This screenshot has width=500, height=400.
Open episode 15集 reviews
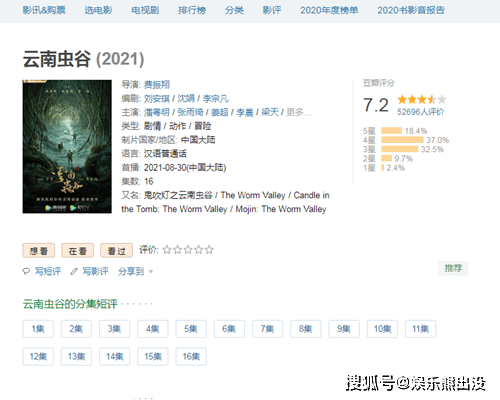(x=153, y=357)
